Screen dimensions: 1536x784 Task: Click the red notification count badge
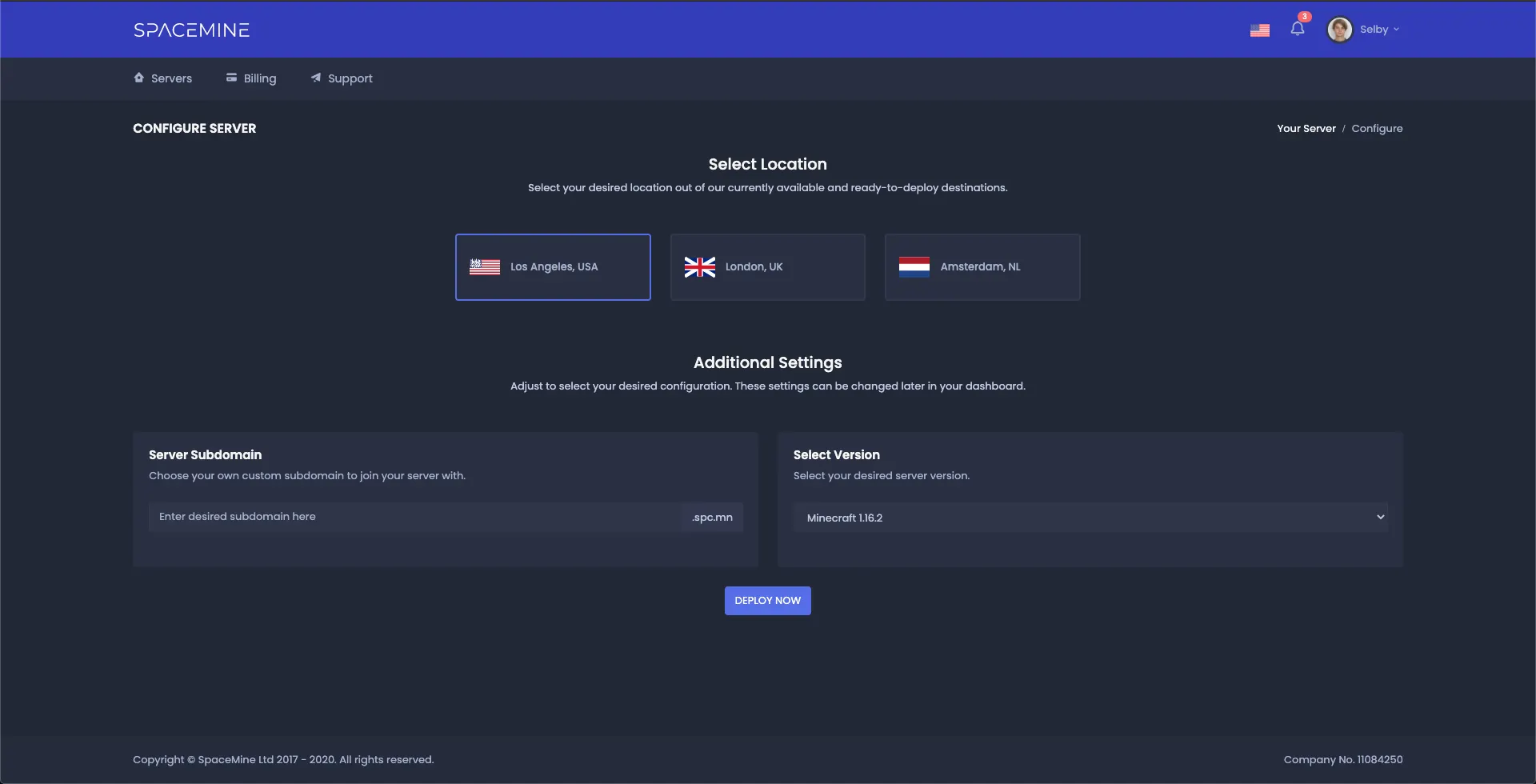click(x=1305, y=17)
